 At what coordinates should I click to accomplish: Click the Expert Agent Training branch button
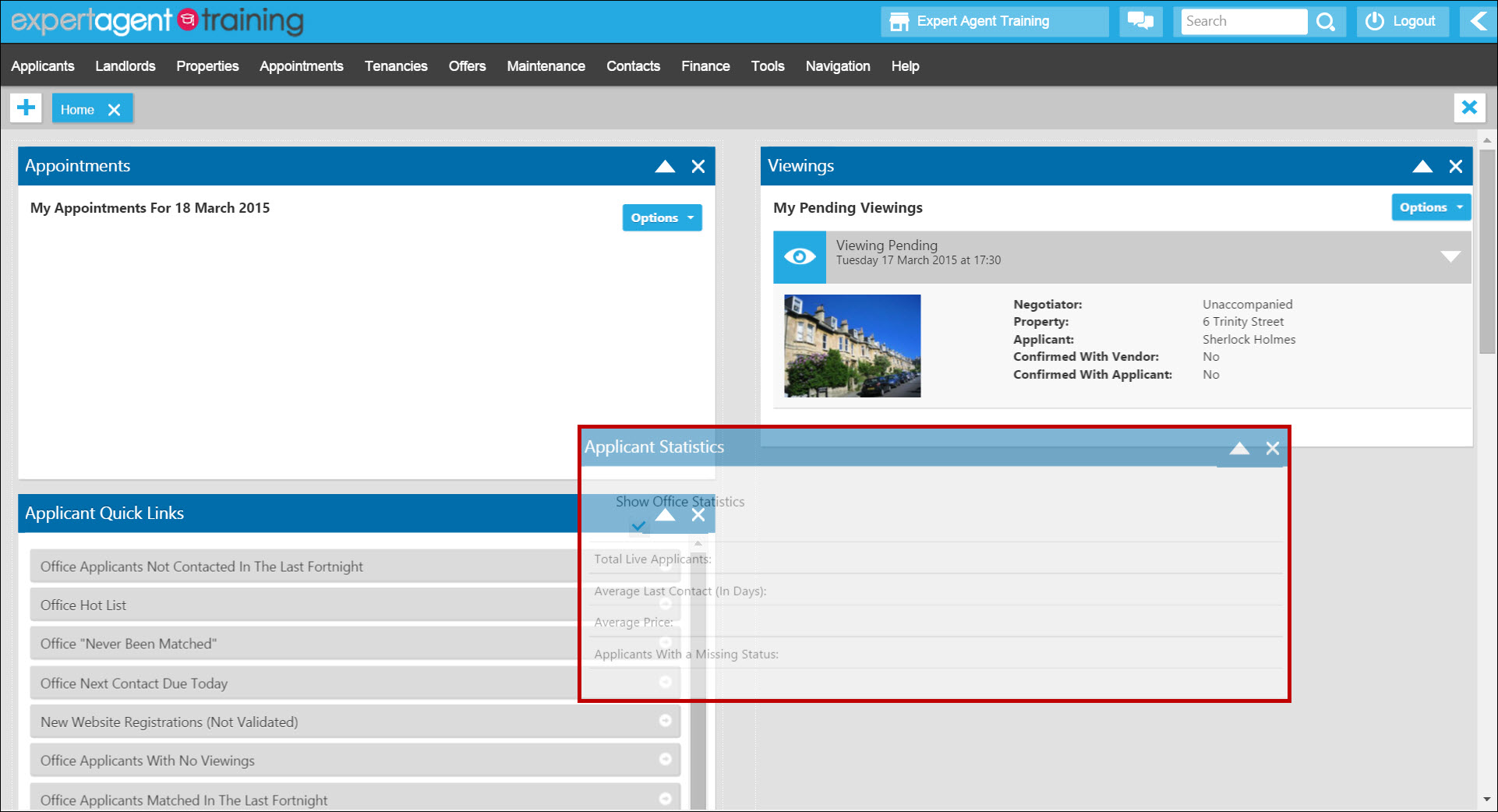(x=995, y=22)
